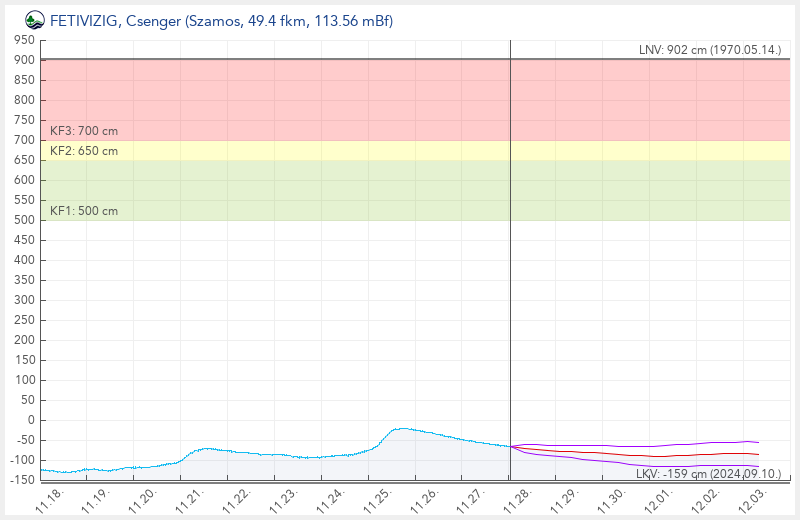Click the green first-degree alert band

tap(300, 190)
